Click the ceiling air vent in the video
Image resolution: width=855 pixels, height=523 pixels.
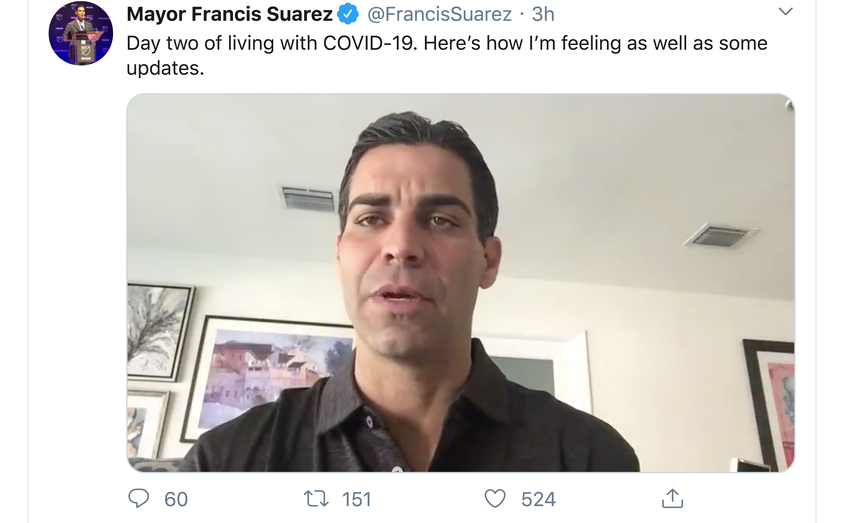309,197
